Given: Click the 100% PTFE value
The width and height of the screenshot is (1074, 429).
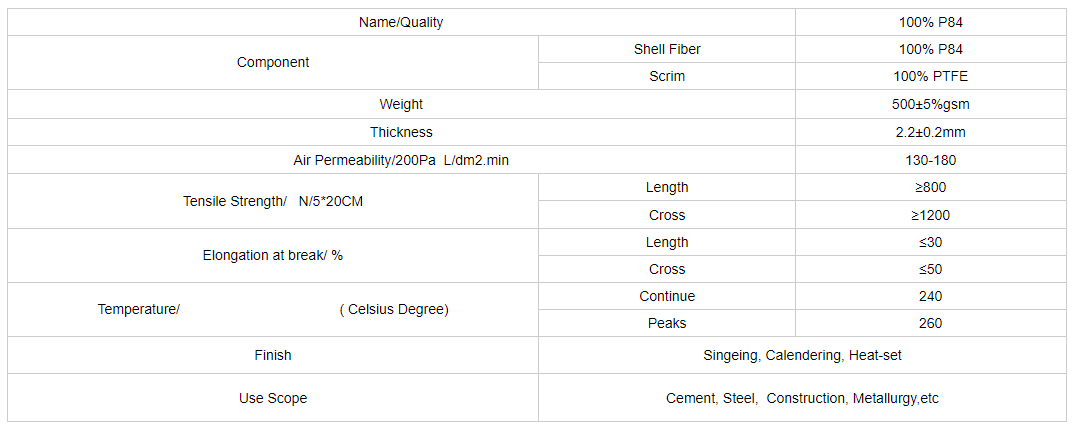Looking at the screenshot, I should [930, 76].
